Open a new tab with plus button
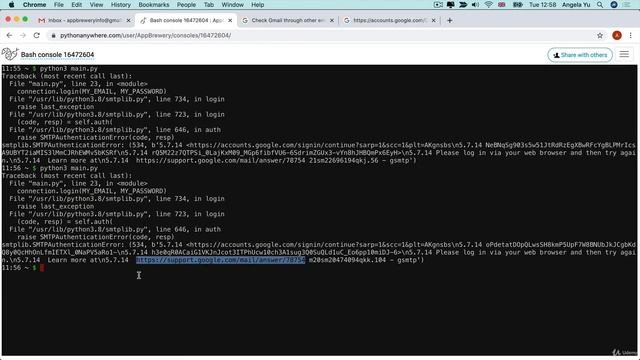This screenshot has width=640, height=360. [x=449, y=20]
